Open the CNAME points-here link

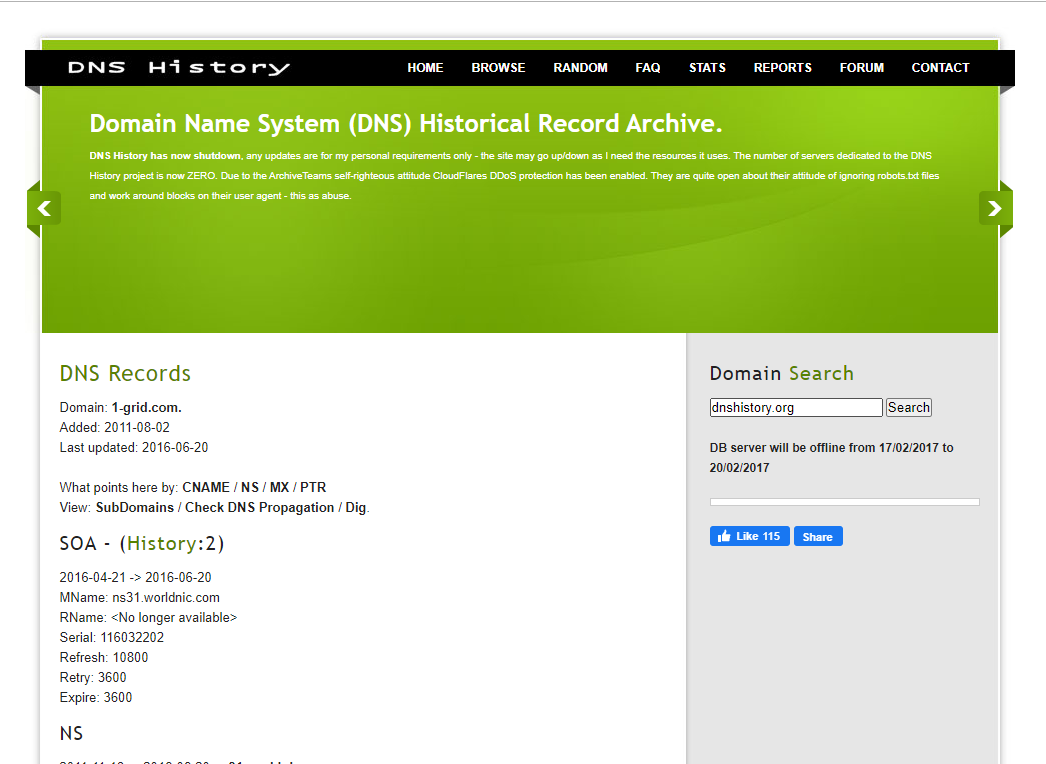[x=206, y=488]
